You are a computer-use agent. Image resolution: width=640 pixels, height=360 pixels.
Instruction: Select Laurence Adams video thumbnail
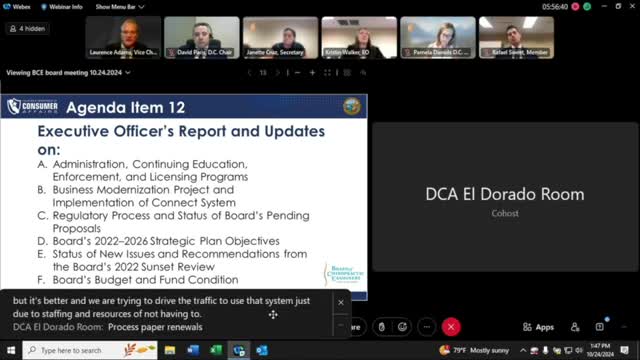point(123,38)
